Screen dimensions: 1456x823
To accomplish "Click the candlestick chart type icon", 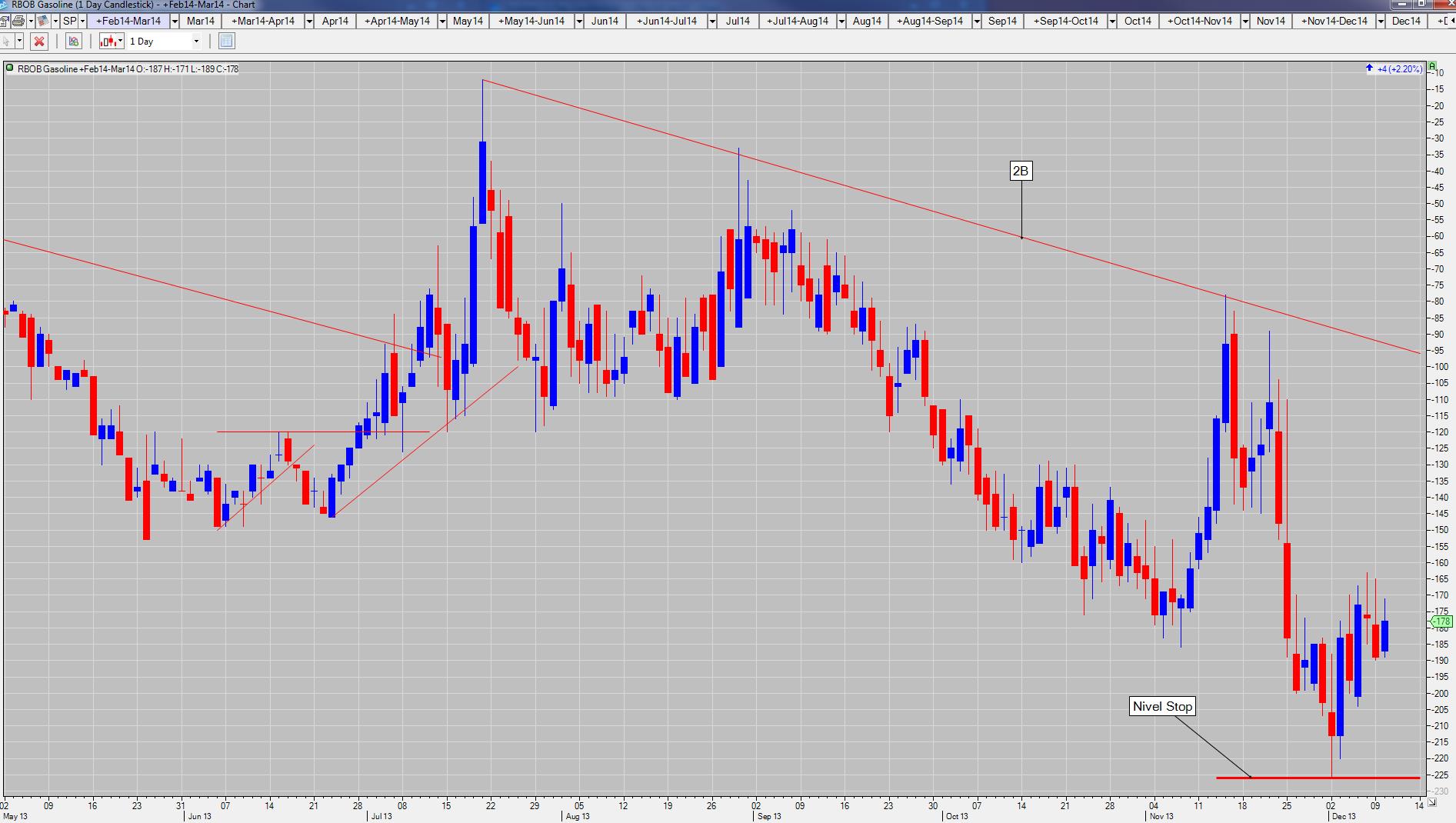I will point(108,41).
